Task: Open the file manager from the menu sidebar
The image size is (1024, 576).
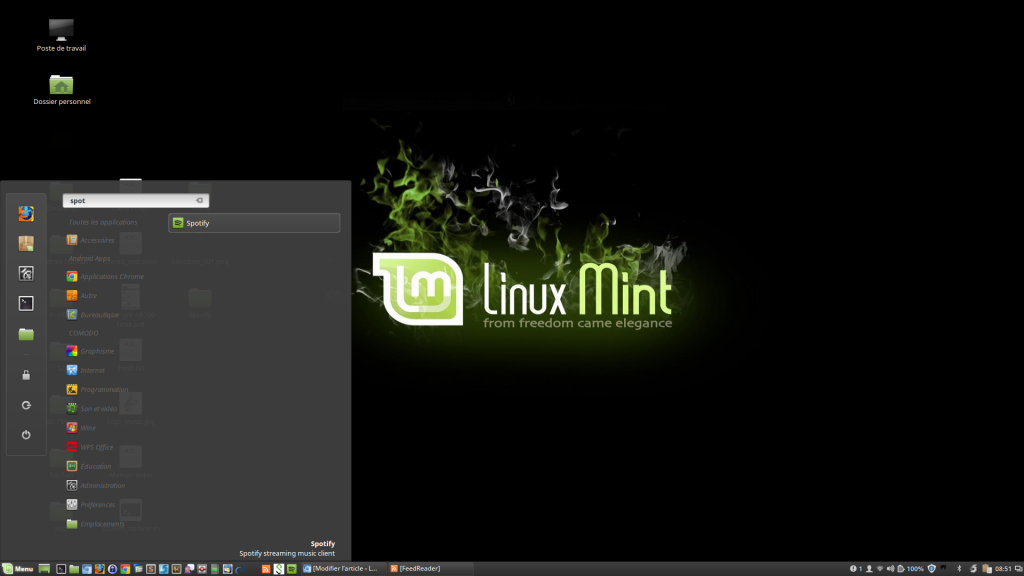Action: (25, 333)
